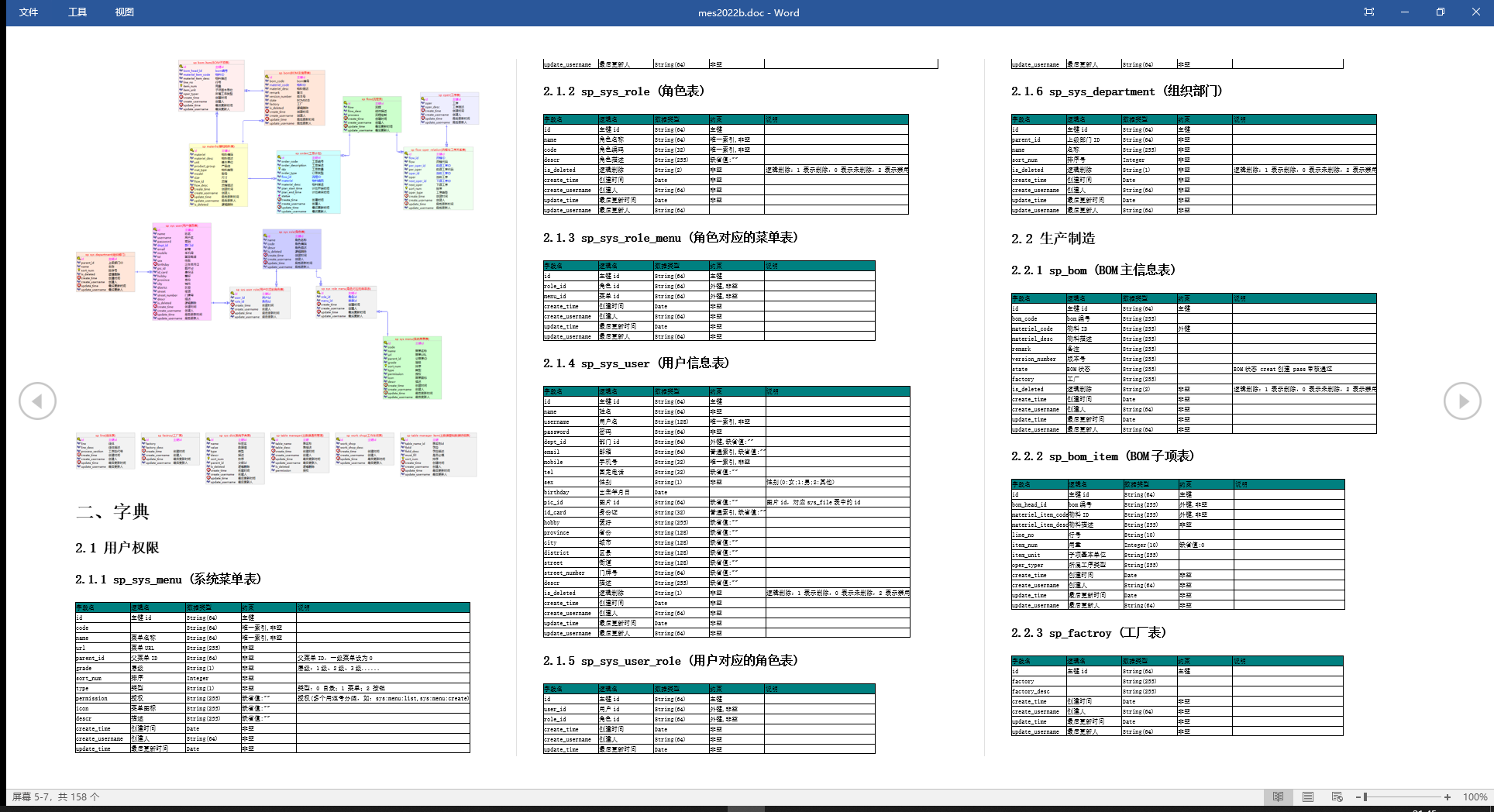Viewport: 1494px width, 812px height.
Task: Click the dept_id cell in sp_sys_user table
Action: click(570, 442)
